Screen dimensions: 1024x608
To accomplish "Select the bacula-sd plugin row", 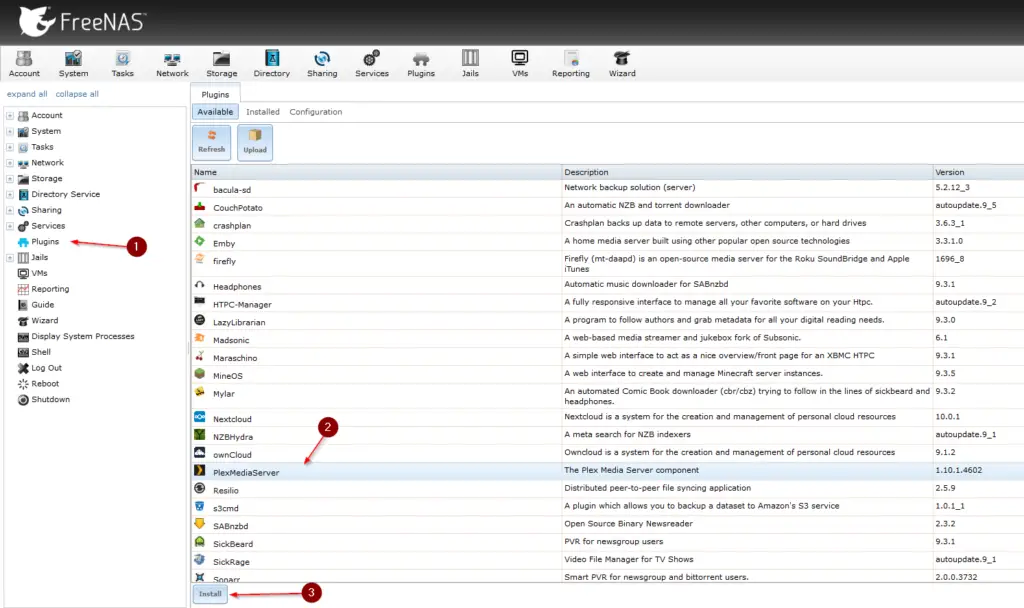I will [x=607, y=188].
